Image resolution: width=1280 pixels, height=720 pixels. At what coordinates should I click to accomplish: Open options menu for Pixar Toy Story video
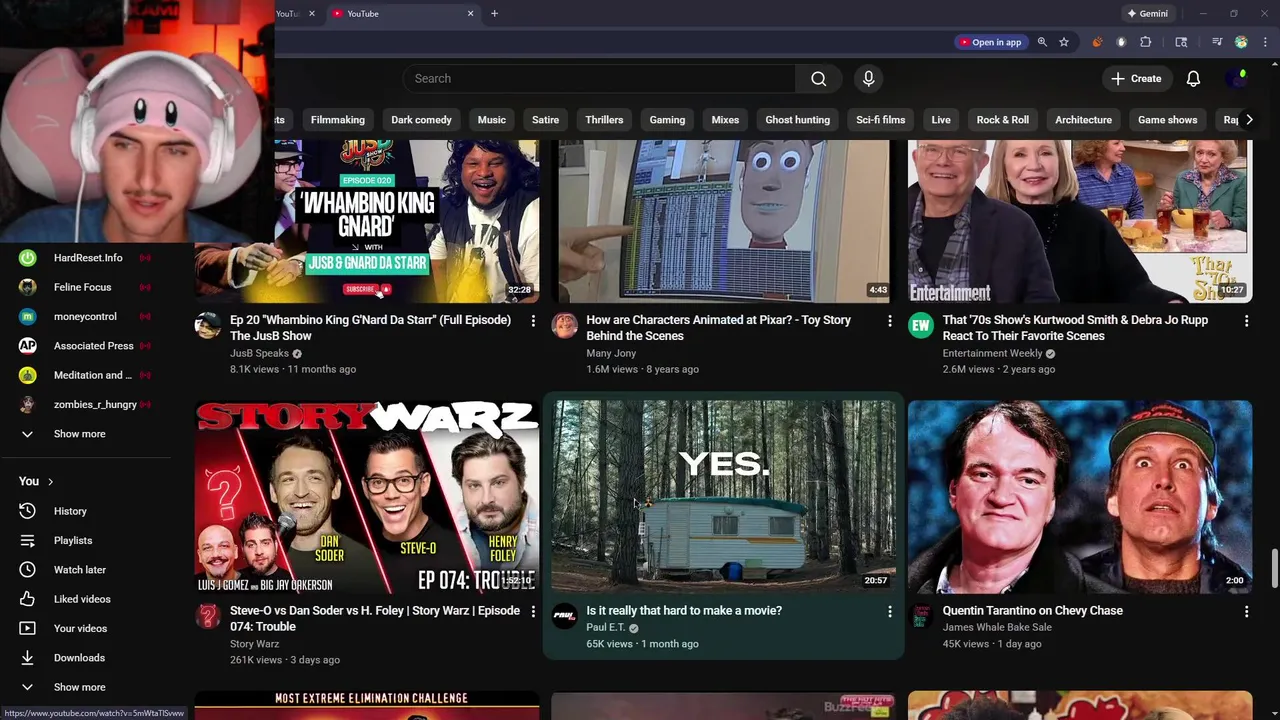point(890,321)
